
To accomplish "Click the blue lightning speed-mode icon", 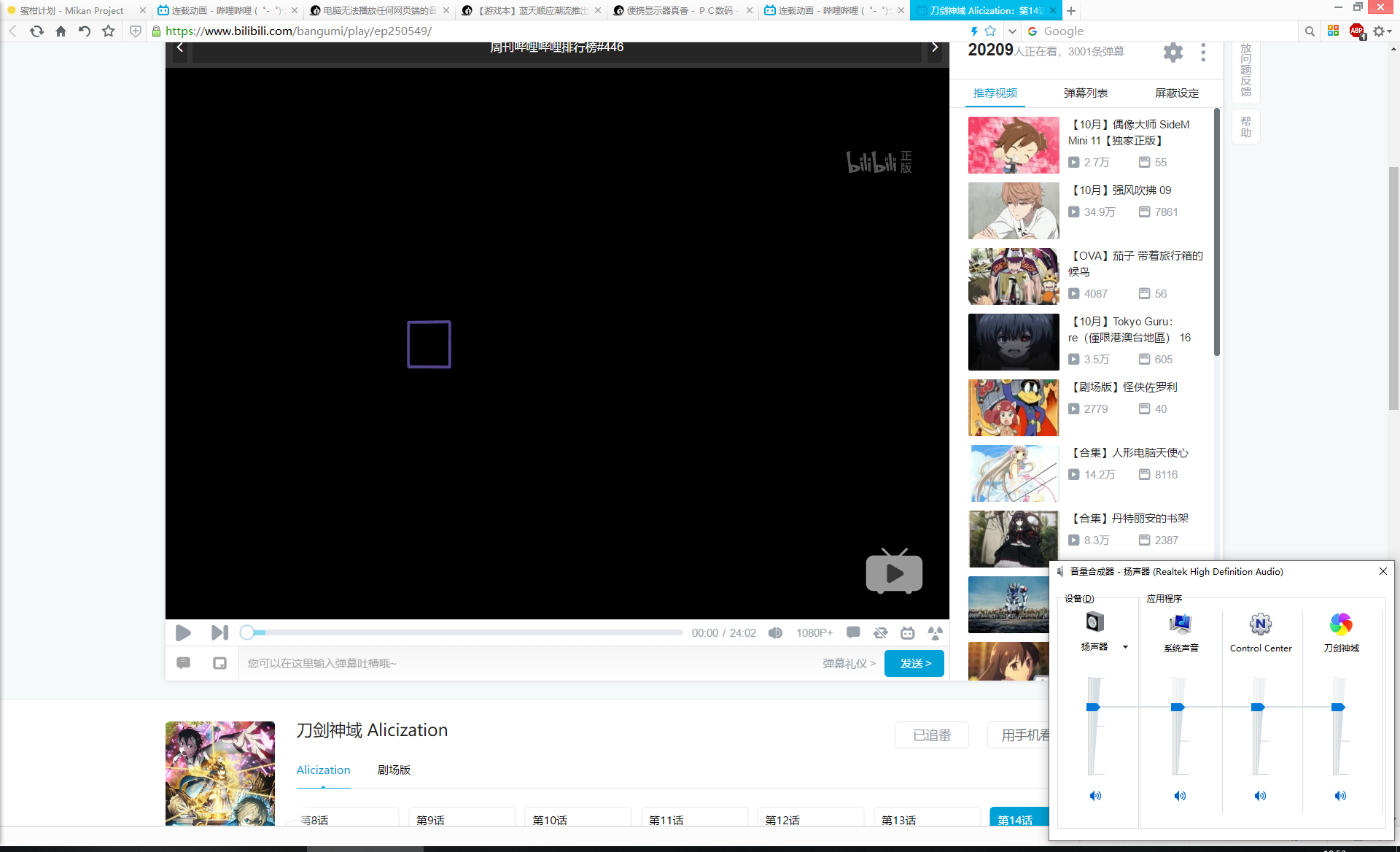I will [x=974, y=31].
